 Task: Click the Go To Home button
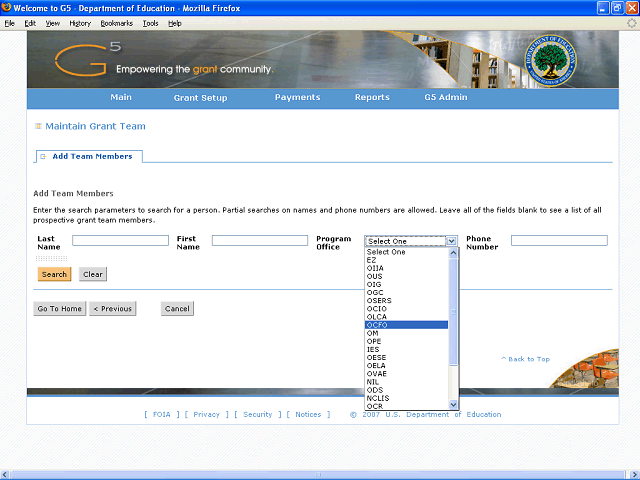click(x=60, y=309)
